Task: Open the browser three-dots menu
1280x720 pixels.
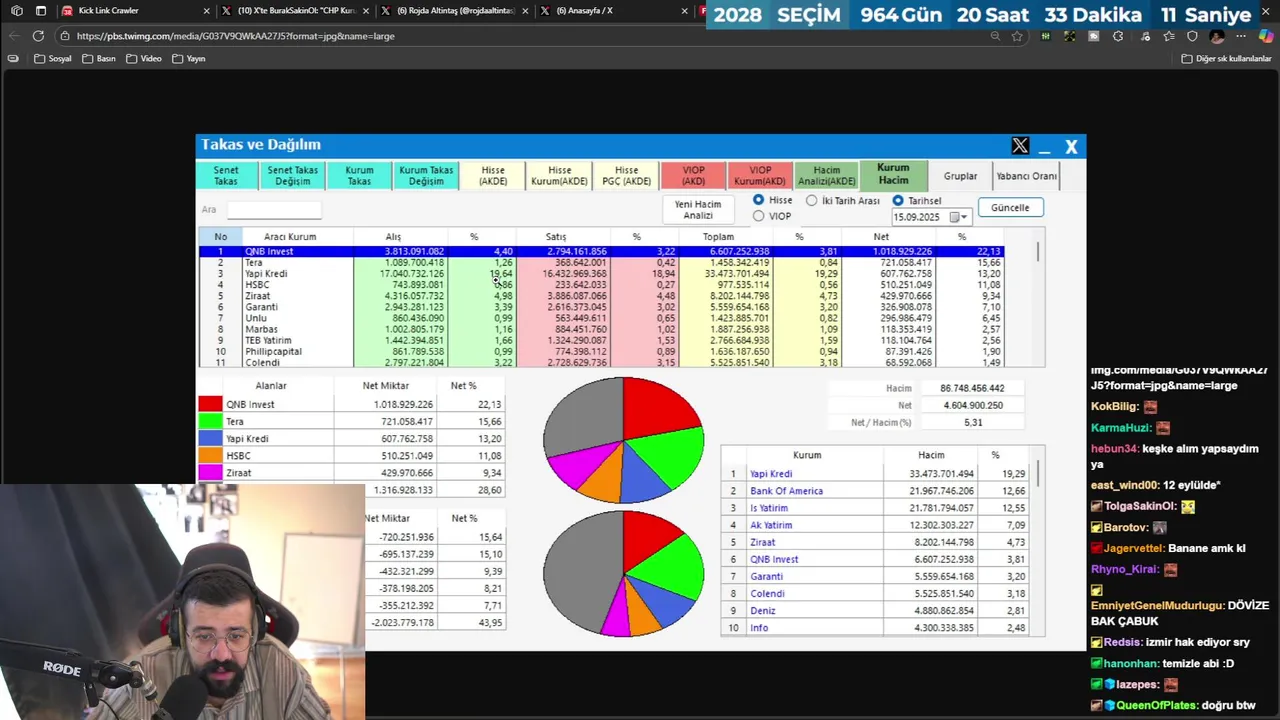Action: click(1241, 36)
